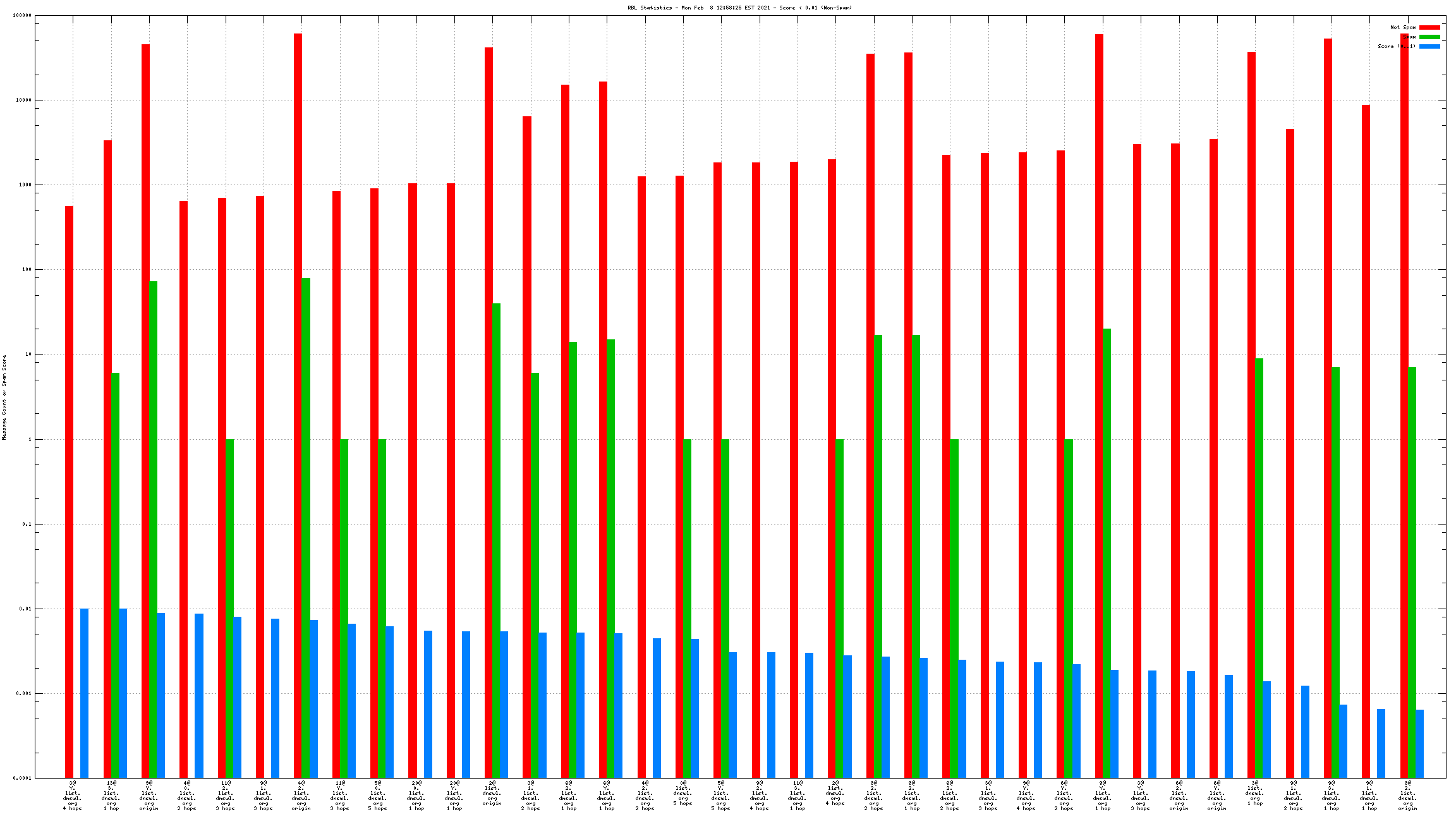Click the 0.1 y-axis tick label

coord(26,524)
